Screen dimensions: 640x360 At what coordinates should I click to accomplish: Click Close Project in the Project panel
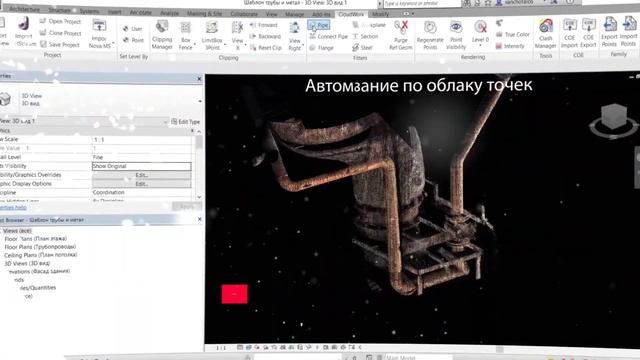point(60,33)
